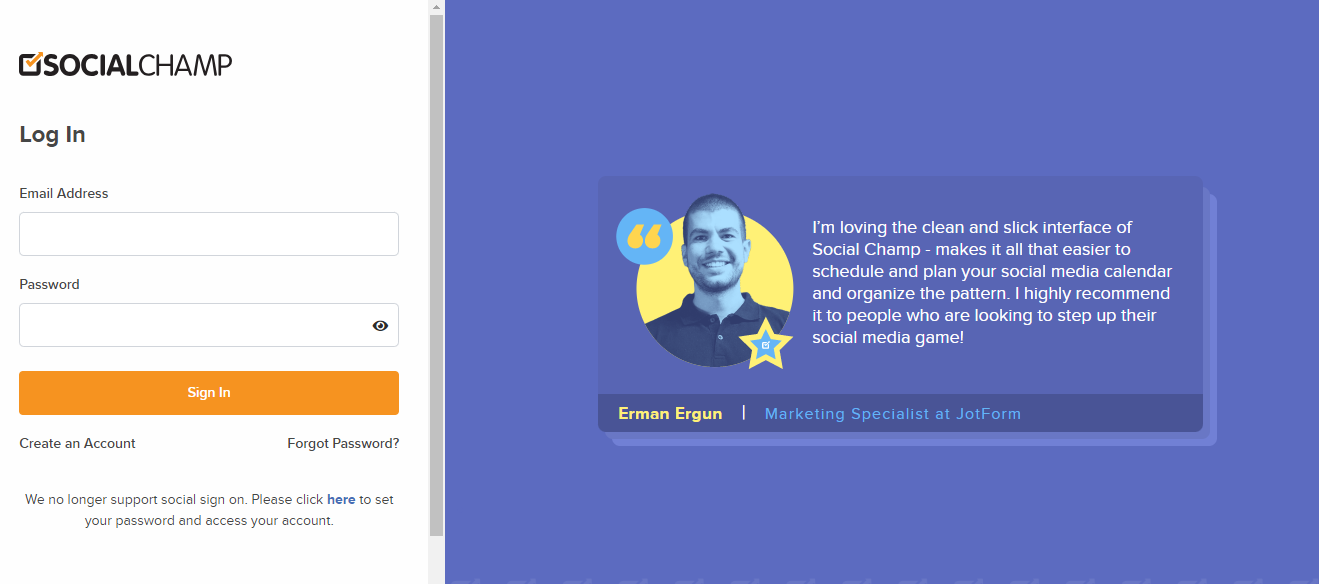This screenshot has height=584, width=1319.
Task: Click the star champion badge on the portrait
Action: coord(766,347)
